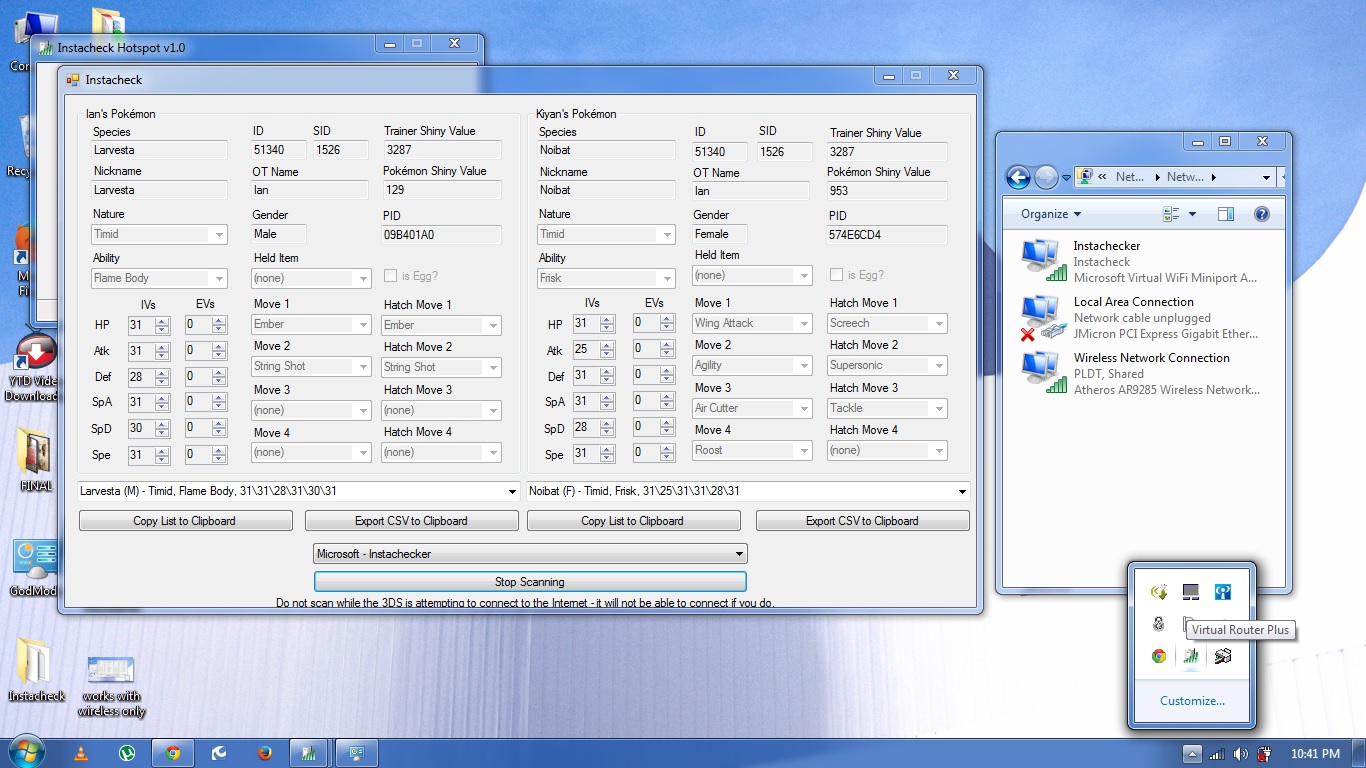This screenshot has height=768, width=1366.
Task: Click the padlock icon in tray popup
Action: [x=1159, y=624]
